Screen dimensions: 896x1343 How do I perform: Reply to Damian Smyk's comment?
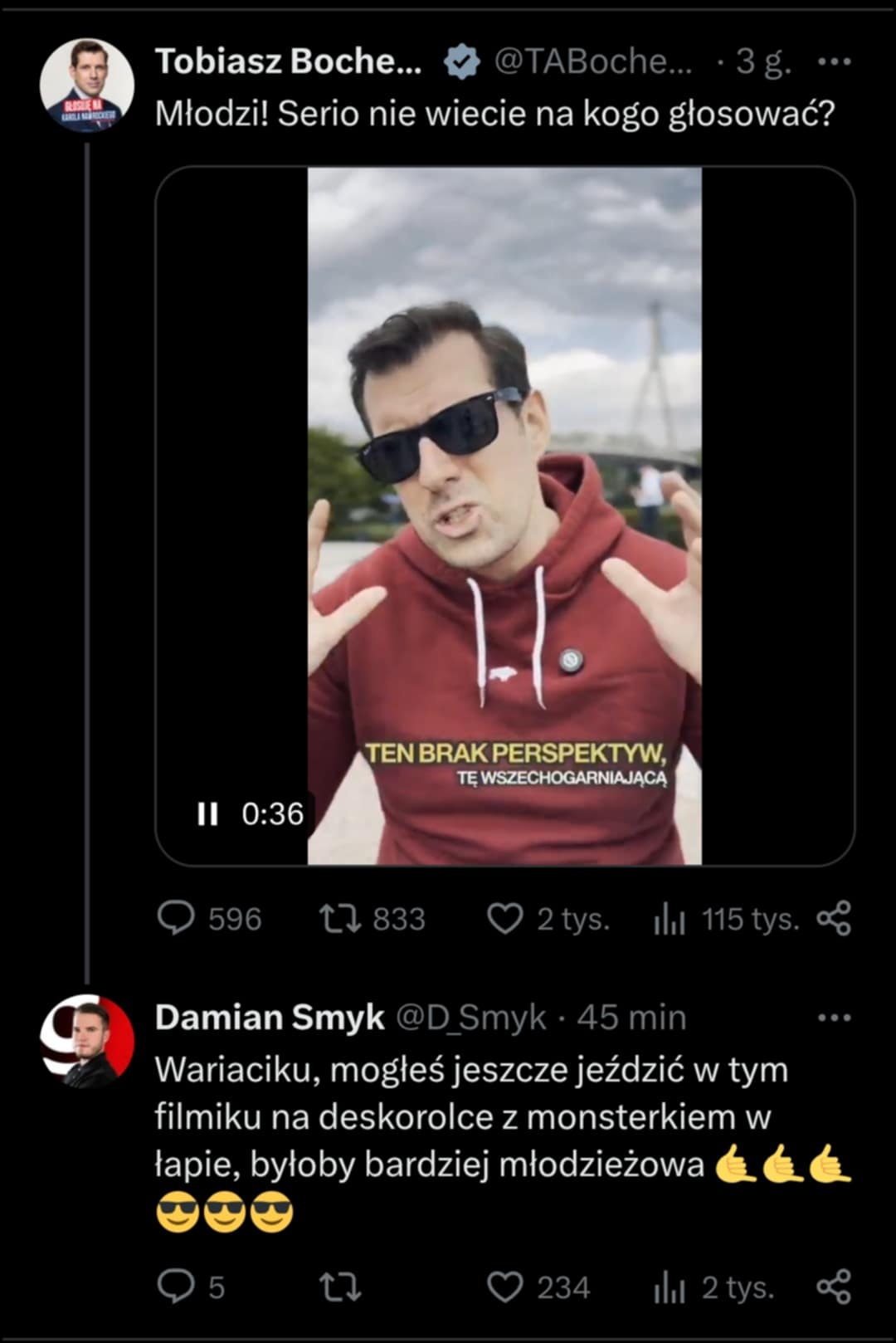click(x=176, y=1287)
